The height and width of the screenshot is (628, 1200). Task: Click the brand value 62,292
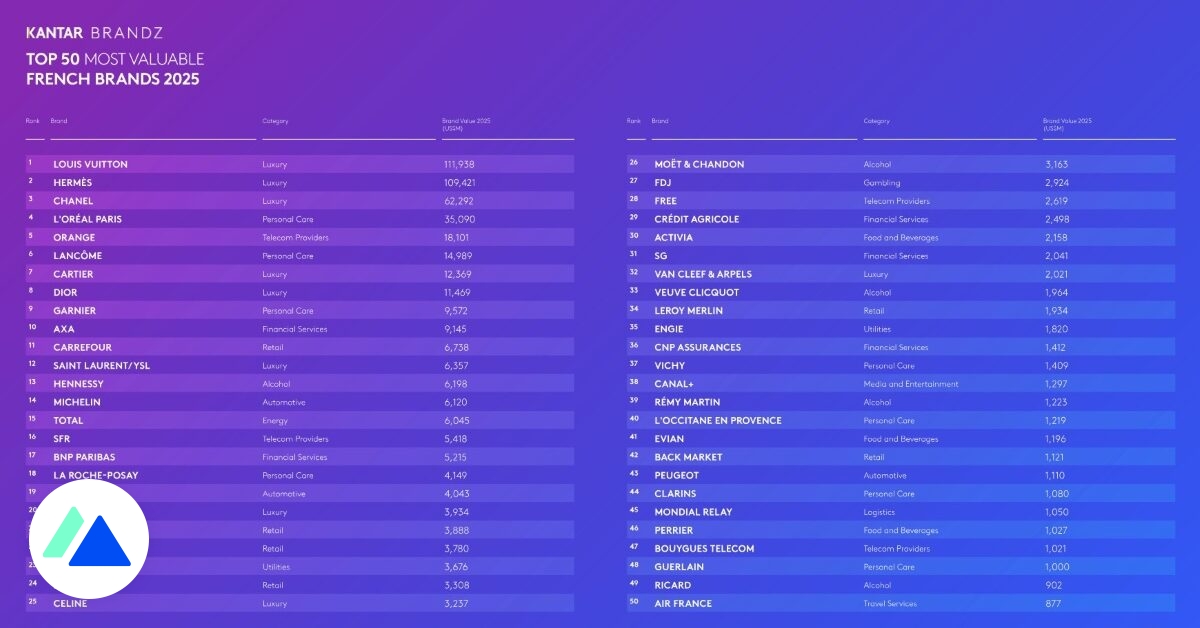[x=457, y=201]
